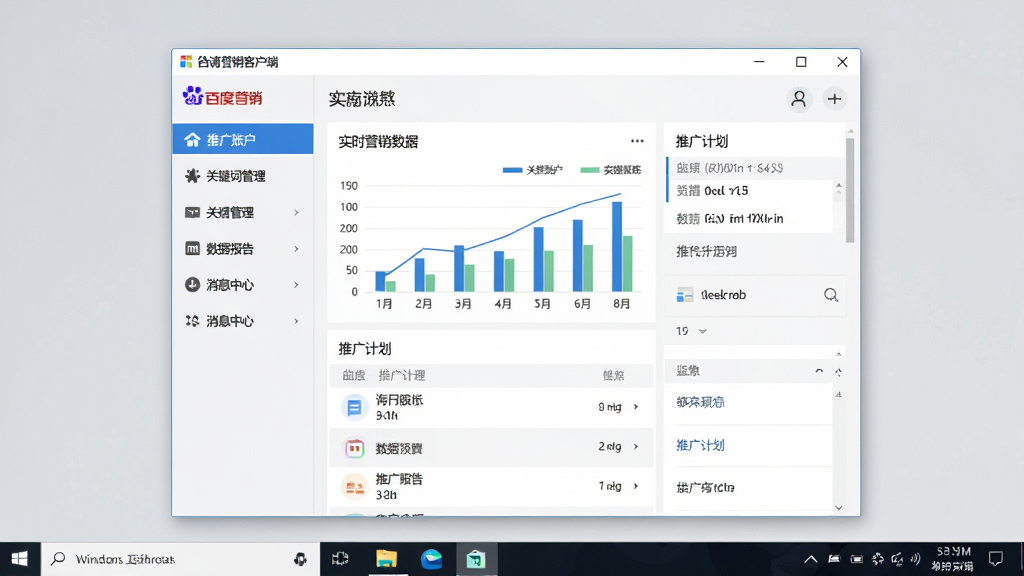Collapse the right panel section with the up chevron
The image size is (1024, 576).
[819, 371]
